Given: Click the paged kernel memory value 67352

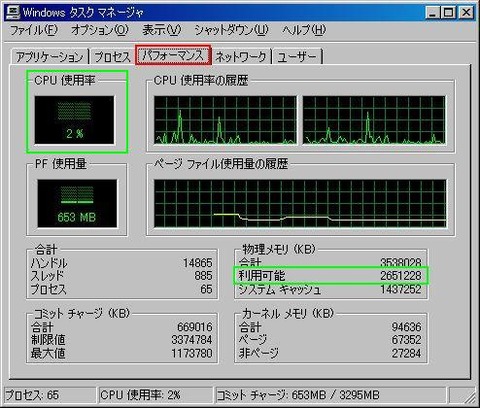Looking at the screenshot, I should (407, 340).
